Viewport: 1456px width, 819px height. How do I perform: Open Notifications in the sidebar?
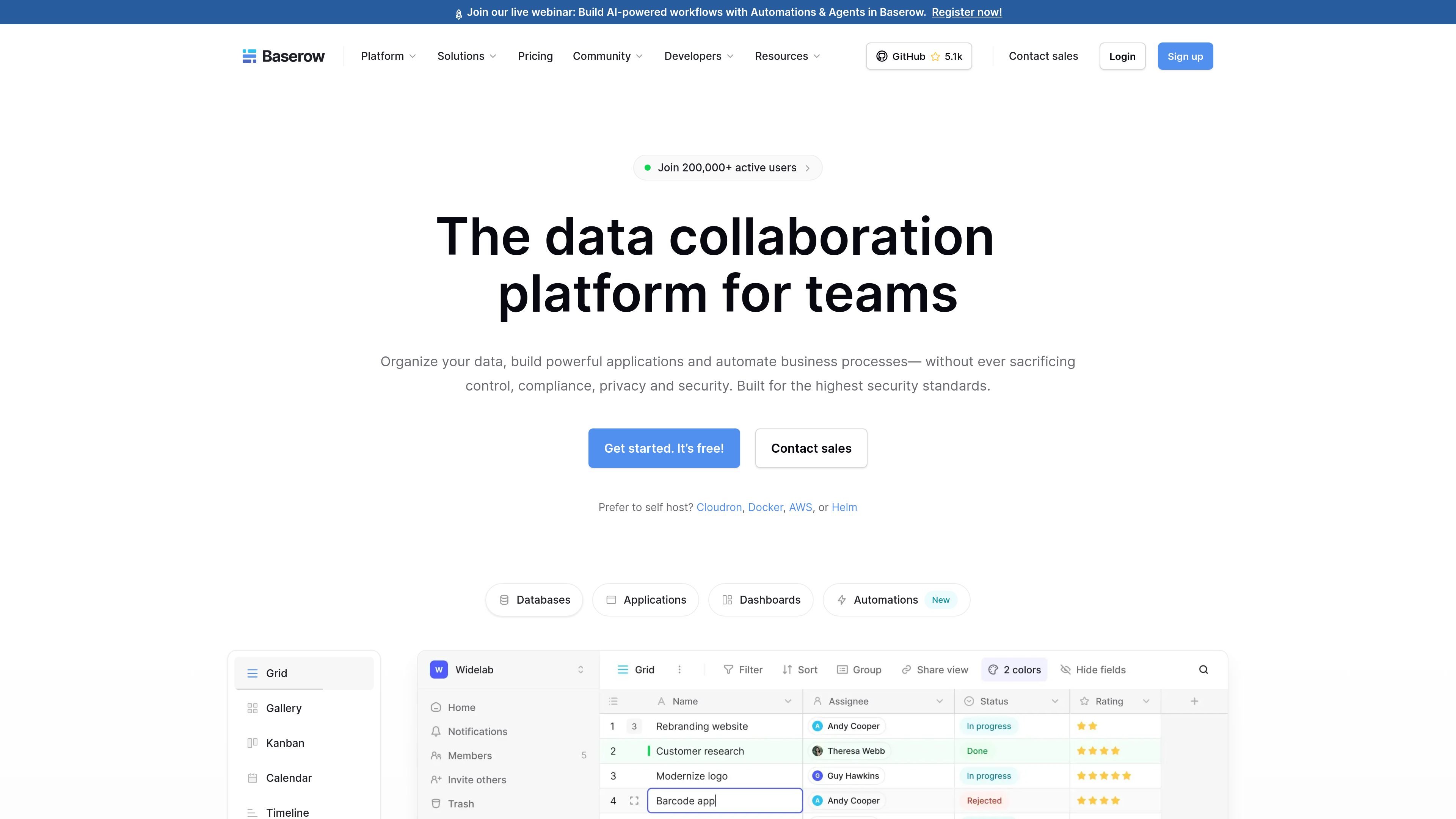point(469,731)
